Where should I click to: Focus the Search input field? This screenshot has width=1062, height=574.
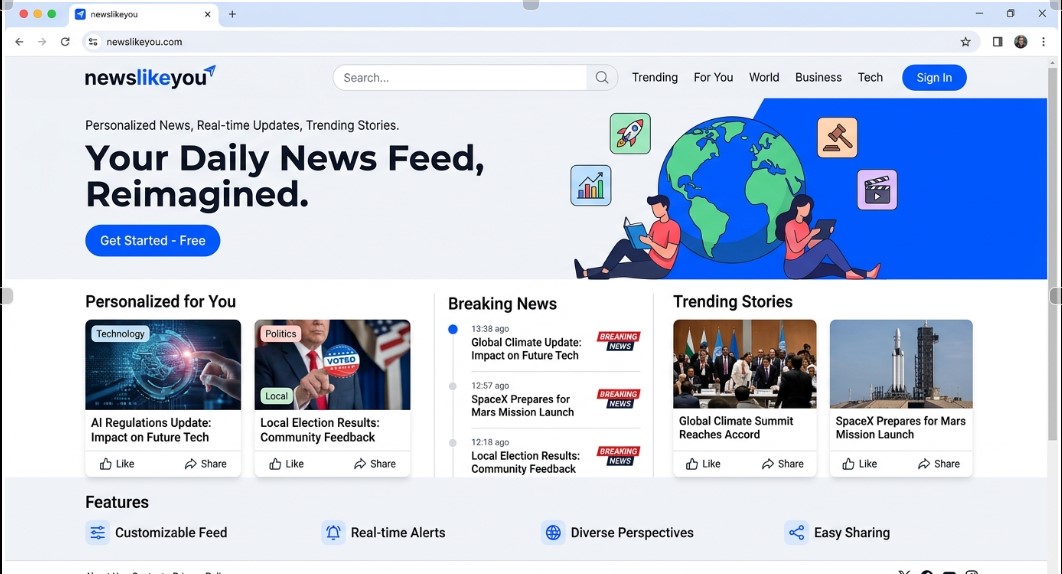[x=460, y=77]
